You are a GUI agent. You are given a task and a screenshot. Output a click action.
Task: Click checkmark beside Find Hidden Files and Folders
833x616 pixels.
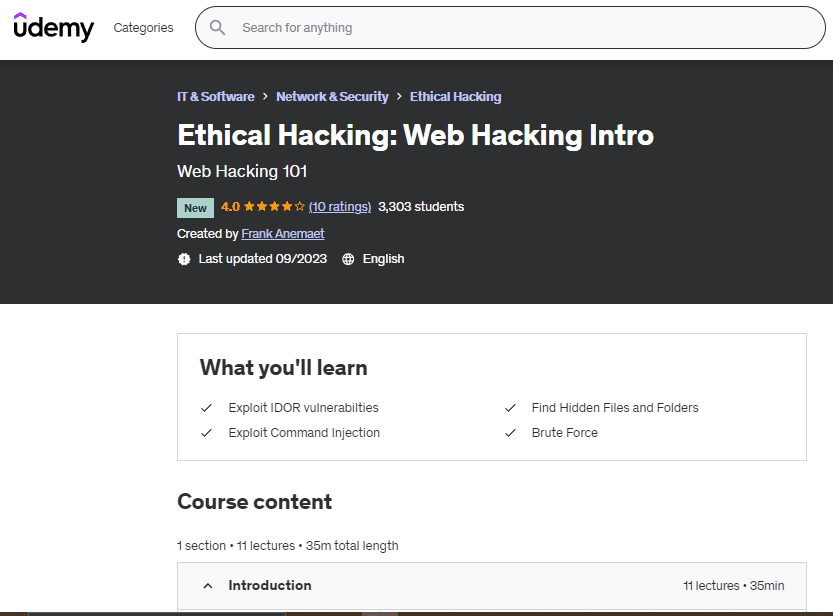coord(510,408)
